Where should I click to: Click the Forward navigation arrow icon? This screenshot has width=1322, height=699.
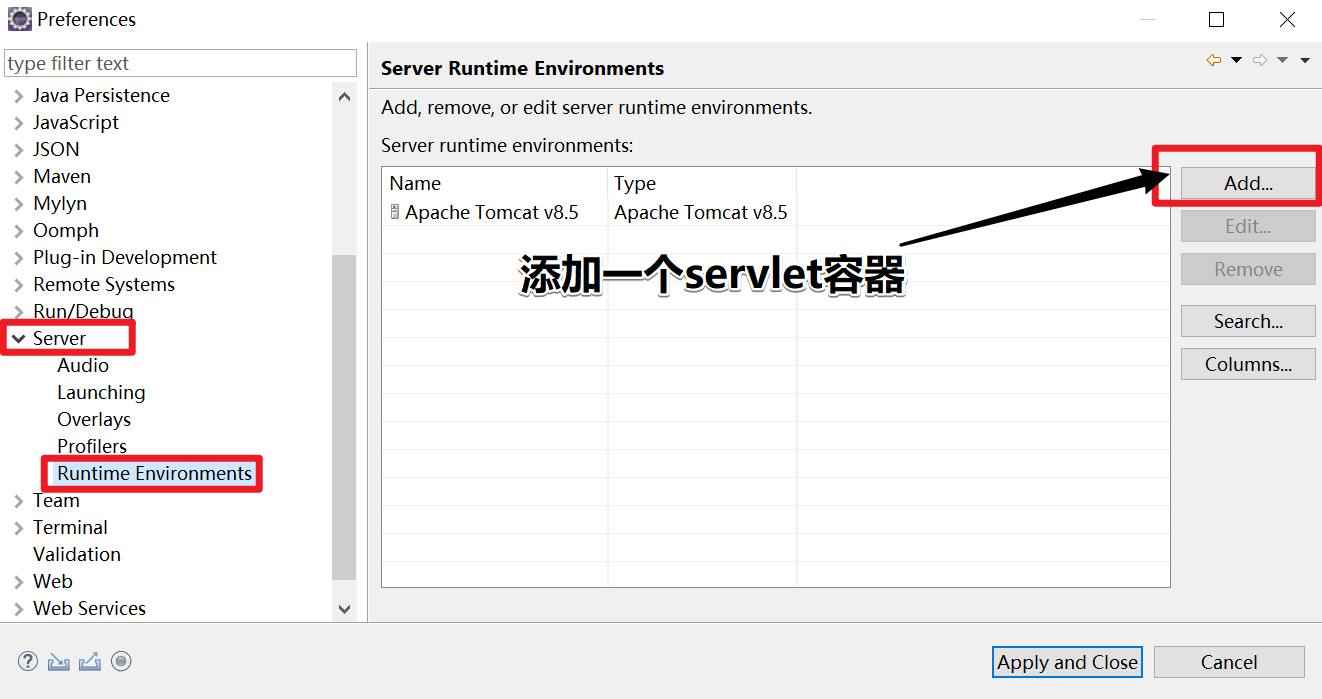1260,60
